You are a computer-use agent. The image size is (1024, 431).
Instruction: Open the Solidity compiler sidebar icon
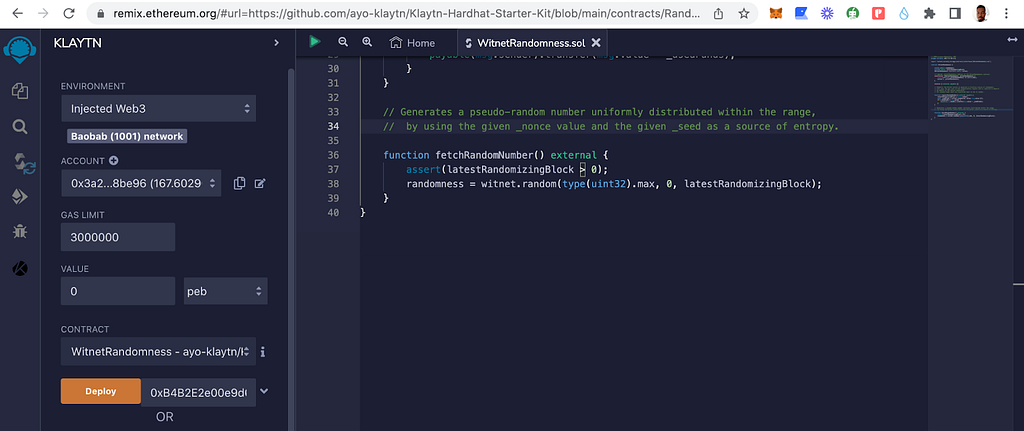click(23, 163)
